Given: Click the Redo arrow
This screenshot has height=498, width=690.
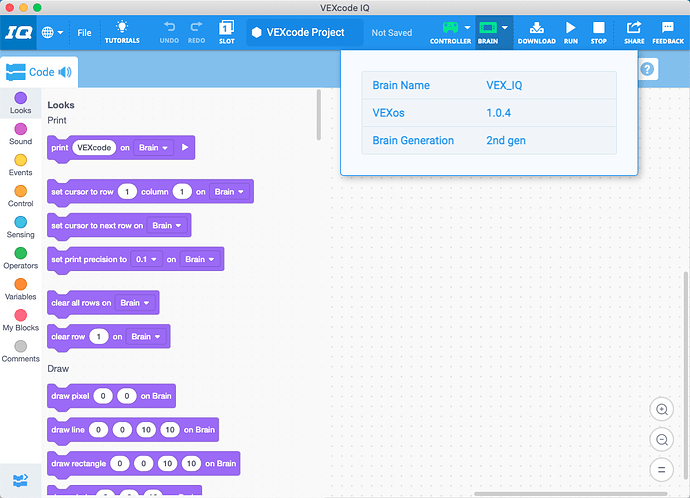Looking at the screenshot, I should 196,32.
